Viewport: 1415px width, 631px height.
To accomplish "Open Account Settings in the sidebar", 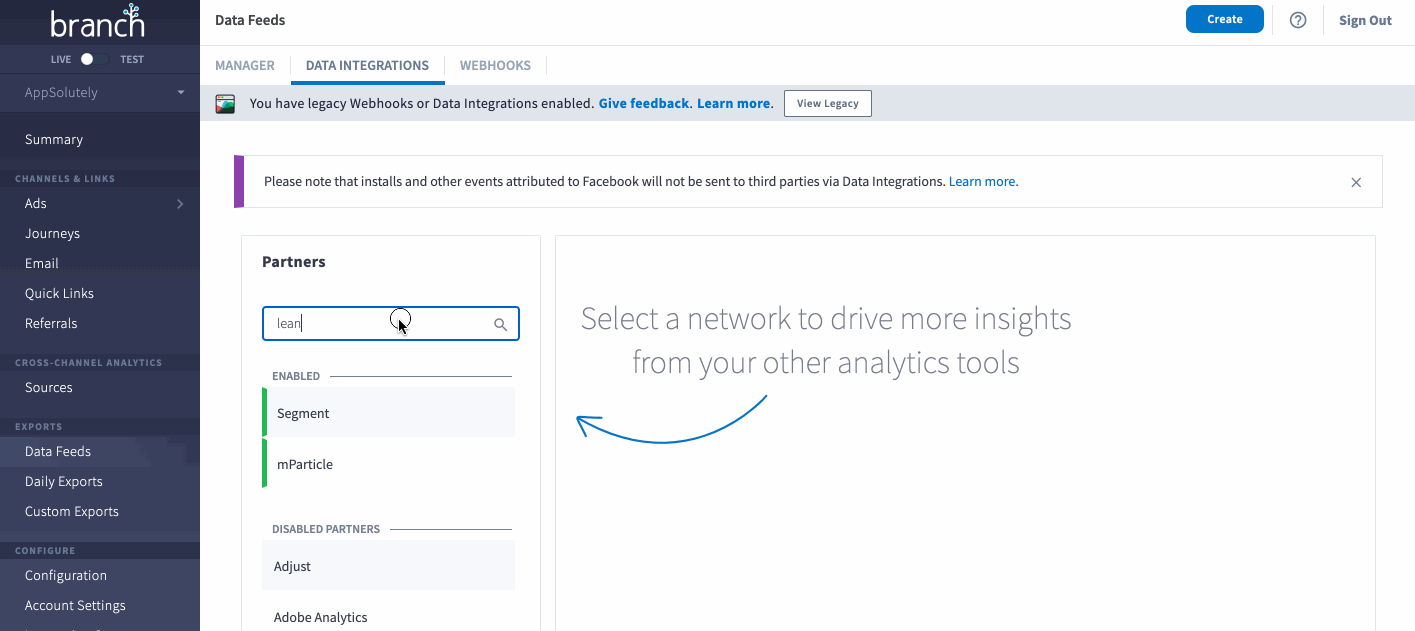I will point(75,606).
